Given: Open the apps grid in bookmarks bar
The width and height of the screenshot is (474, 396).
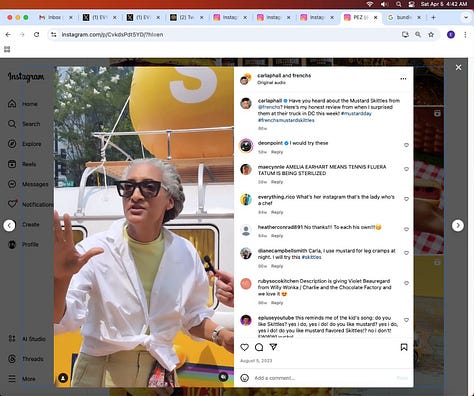Looking at the screenshot, I should point(7,49).
